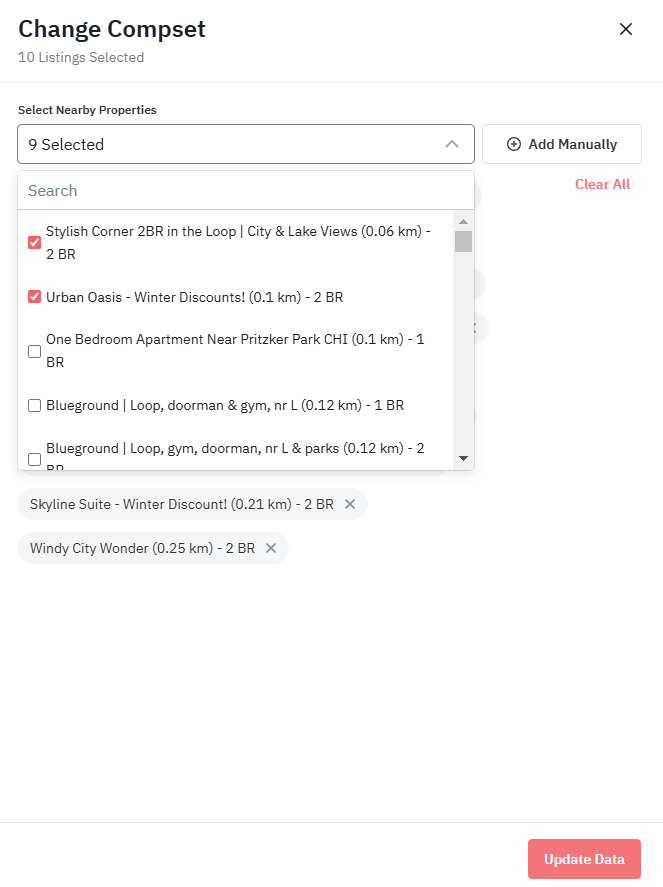Click scrollbar down arrow in property list
The width and height of the screenshot is (663, 887).
pos(463,458)
